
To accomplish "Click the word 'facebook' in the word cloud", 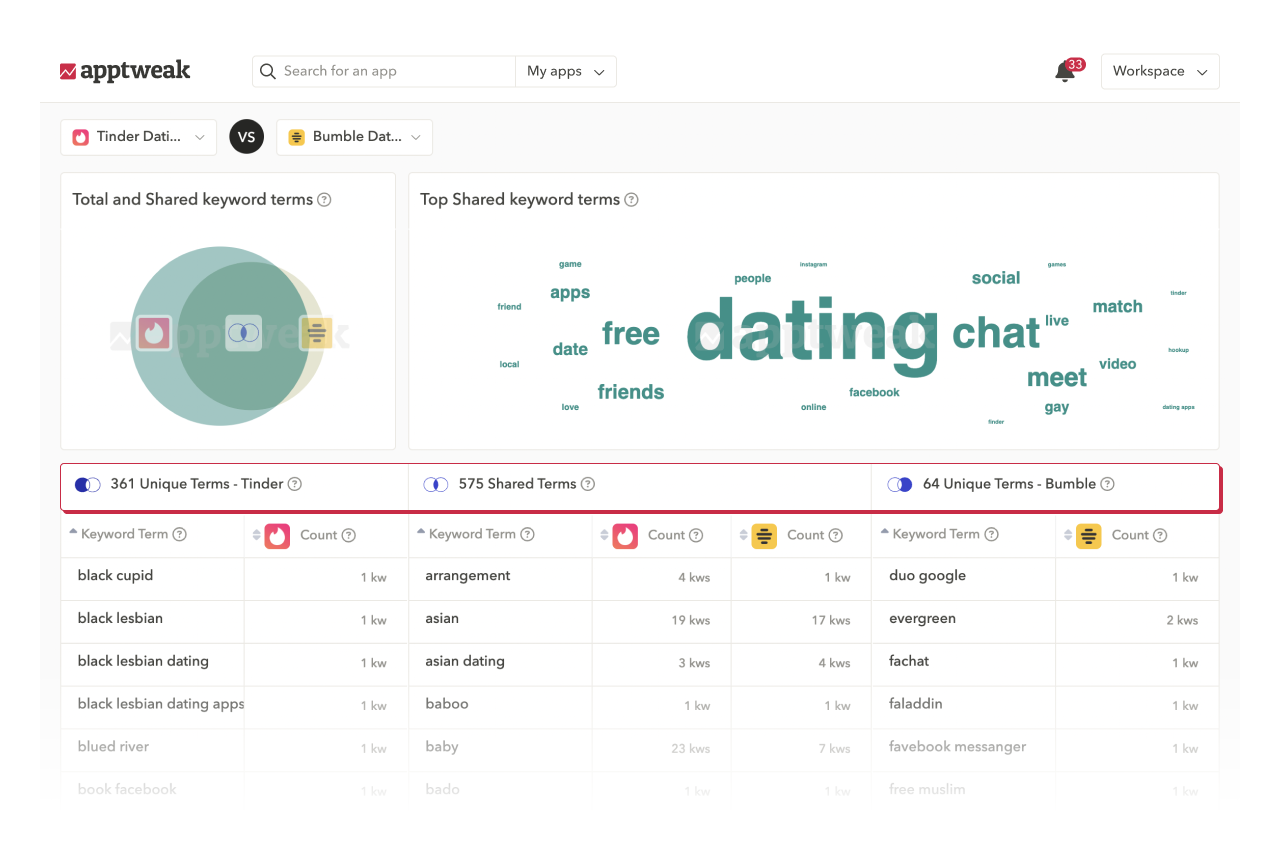I will [x=875, y=393].
